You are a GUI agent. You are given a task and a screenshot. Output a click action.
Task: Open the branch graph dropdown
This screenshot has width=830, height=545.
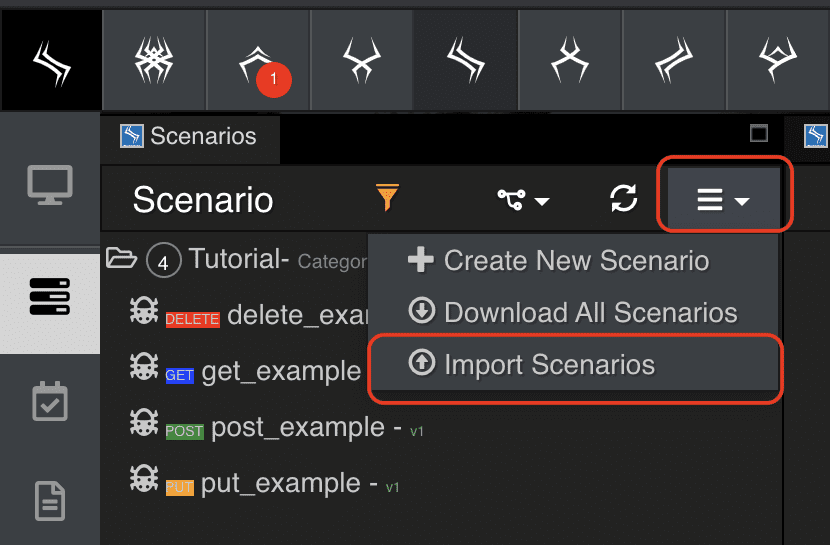tap(523, 200)
